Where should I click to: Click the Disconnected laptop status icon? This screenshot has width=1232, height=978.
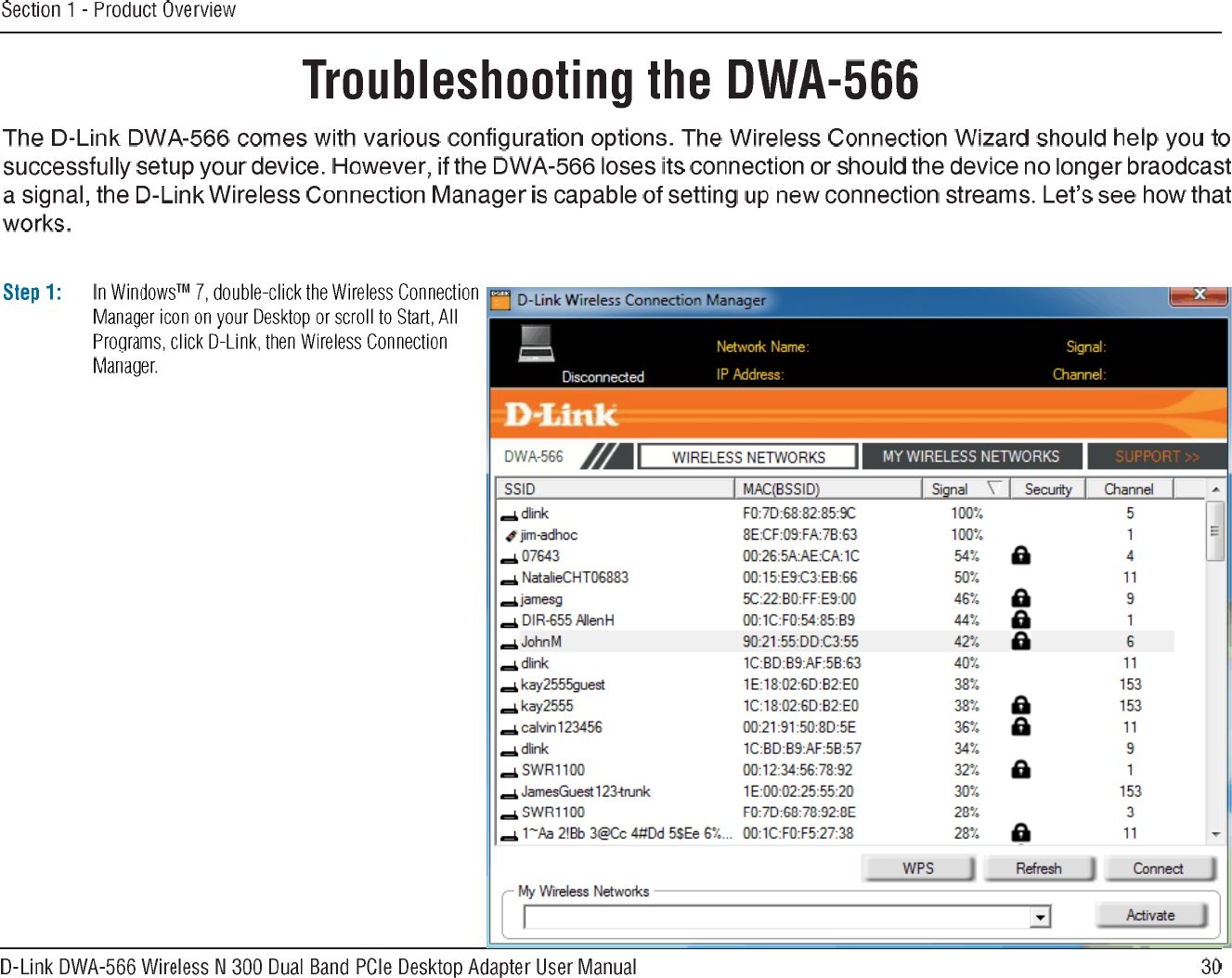pos(537,343)
